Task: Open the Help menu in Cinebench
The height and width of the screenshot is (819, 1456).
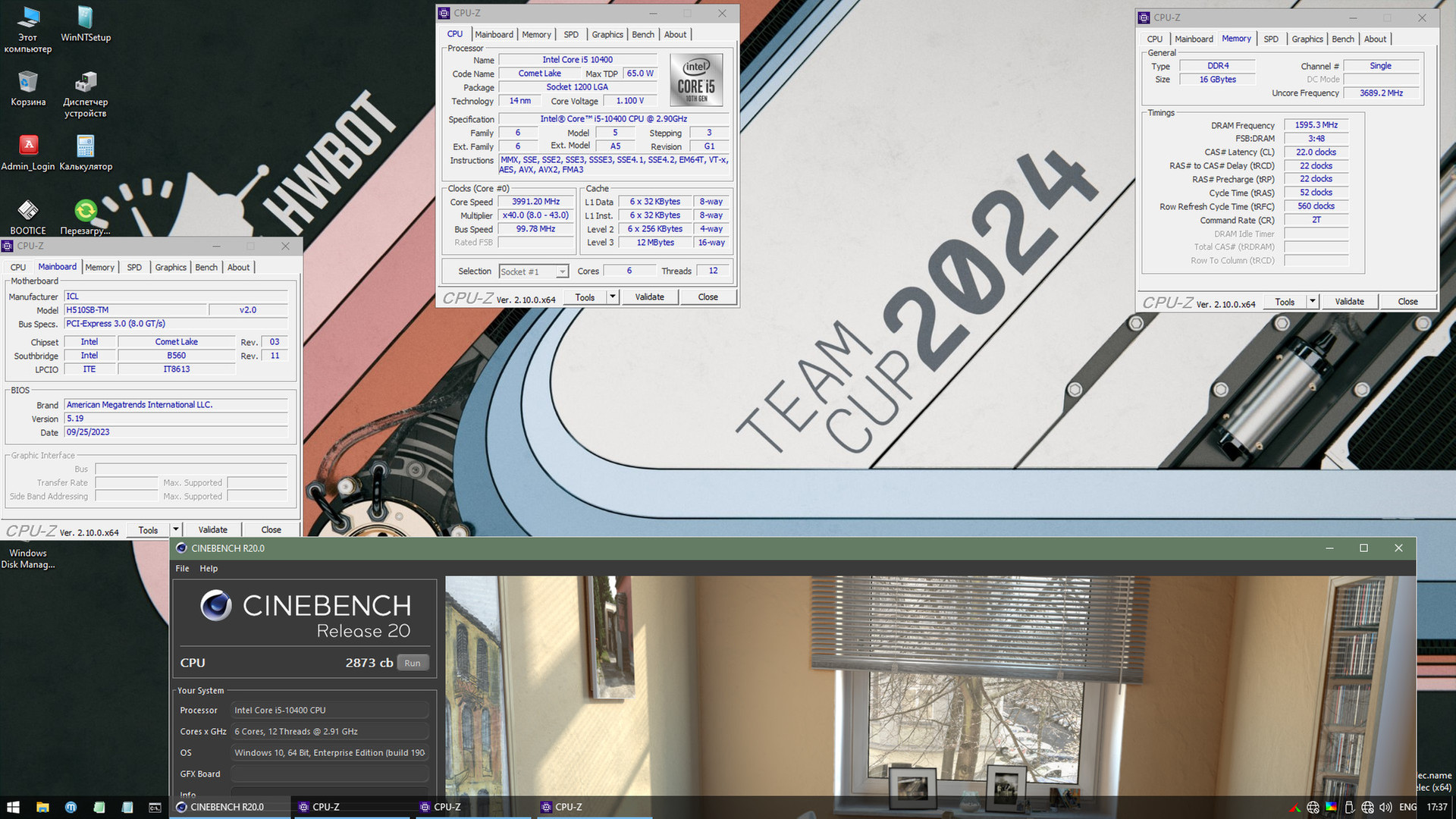Action: pos(209,569)
